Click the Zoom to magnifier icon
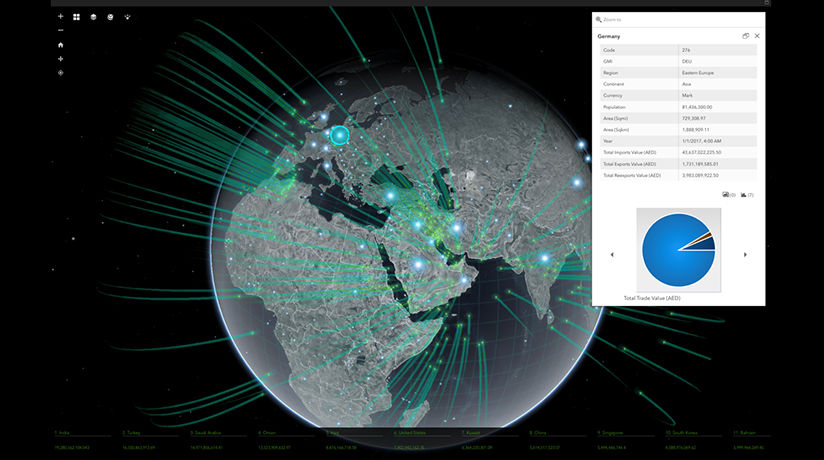Screen dimensions: 824x460 pos(598,19)
